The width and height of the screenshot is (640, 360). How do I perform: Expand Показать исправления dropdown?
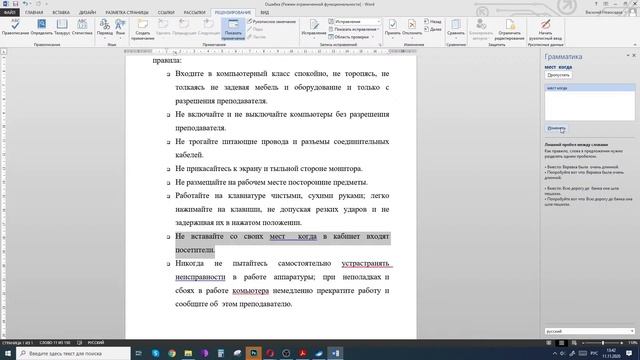(x=353, y=29)
